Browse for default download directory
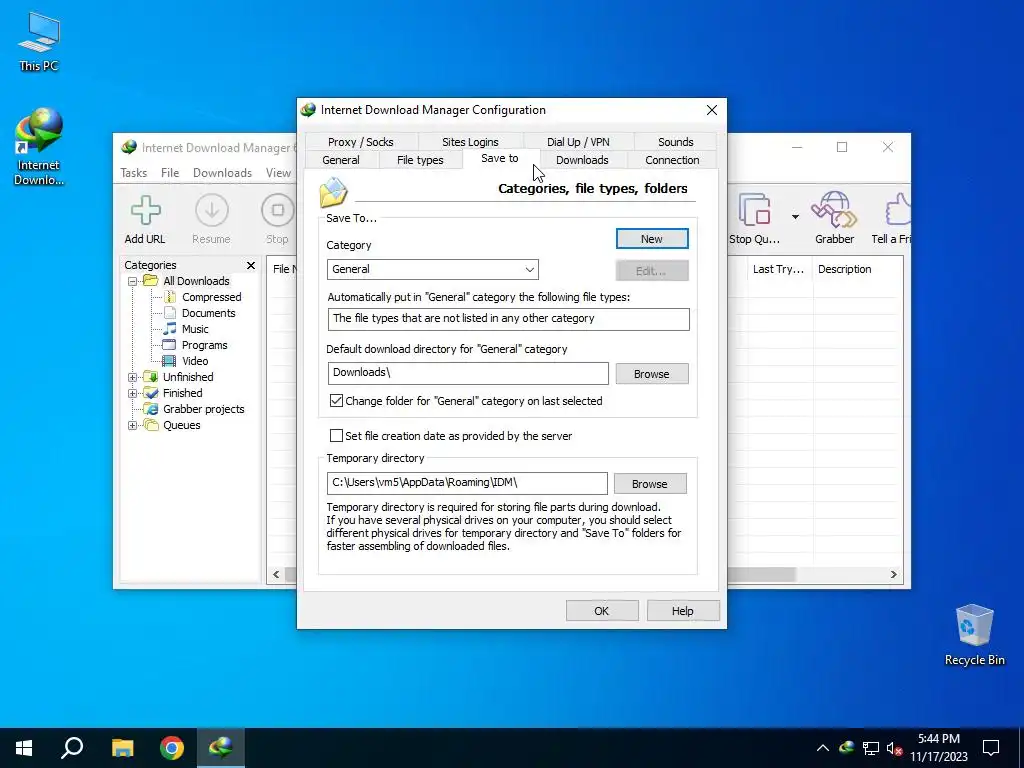 click(x=652, y=374)
